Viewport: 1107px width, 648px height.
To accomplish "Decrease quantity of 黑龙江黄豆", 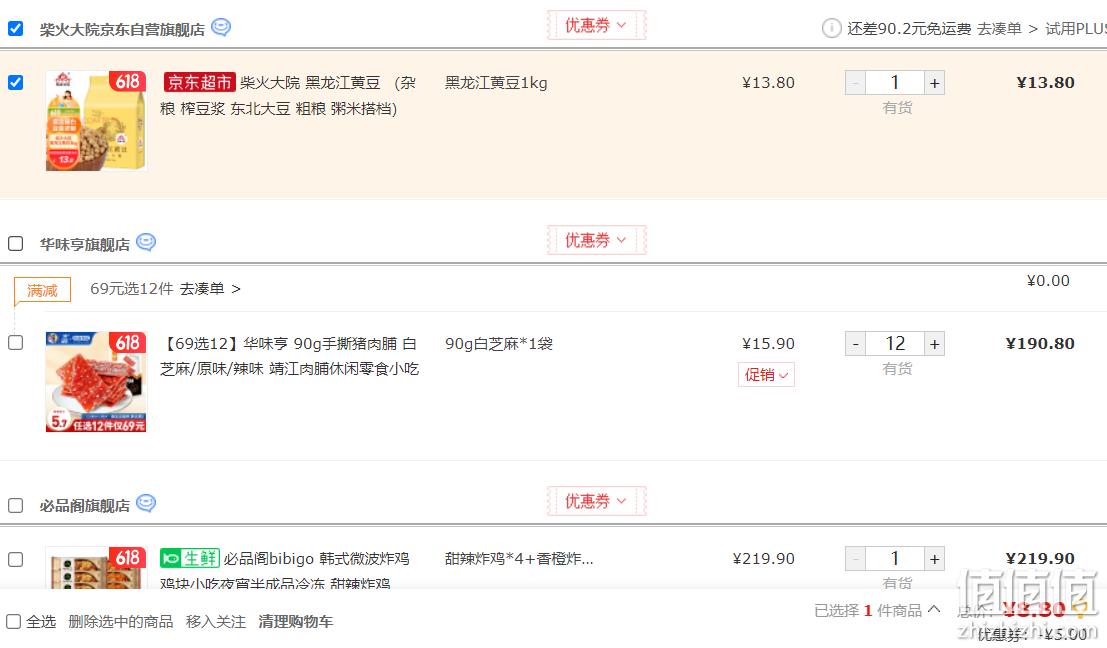I will coord(855,83).
